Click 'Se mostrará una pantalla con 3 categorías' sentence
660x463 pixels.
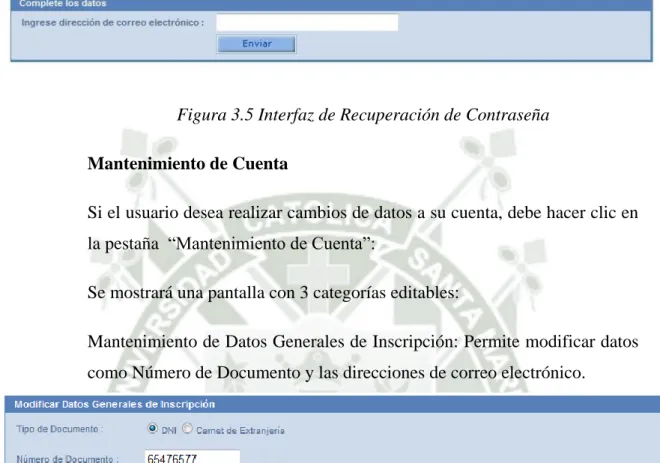pos(273,293)
